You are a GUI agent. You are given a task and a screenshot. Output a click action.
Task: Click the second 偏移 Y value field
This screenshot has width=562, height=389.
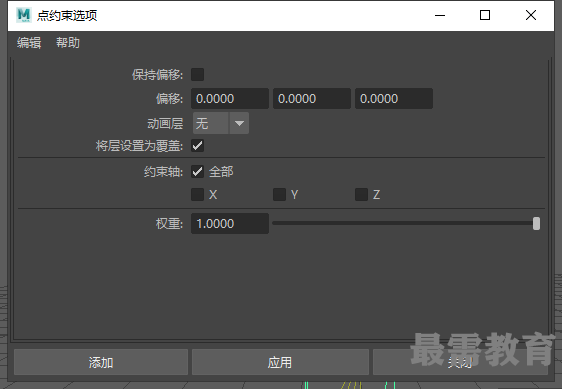(312, 99)
